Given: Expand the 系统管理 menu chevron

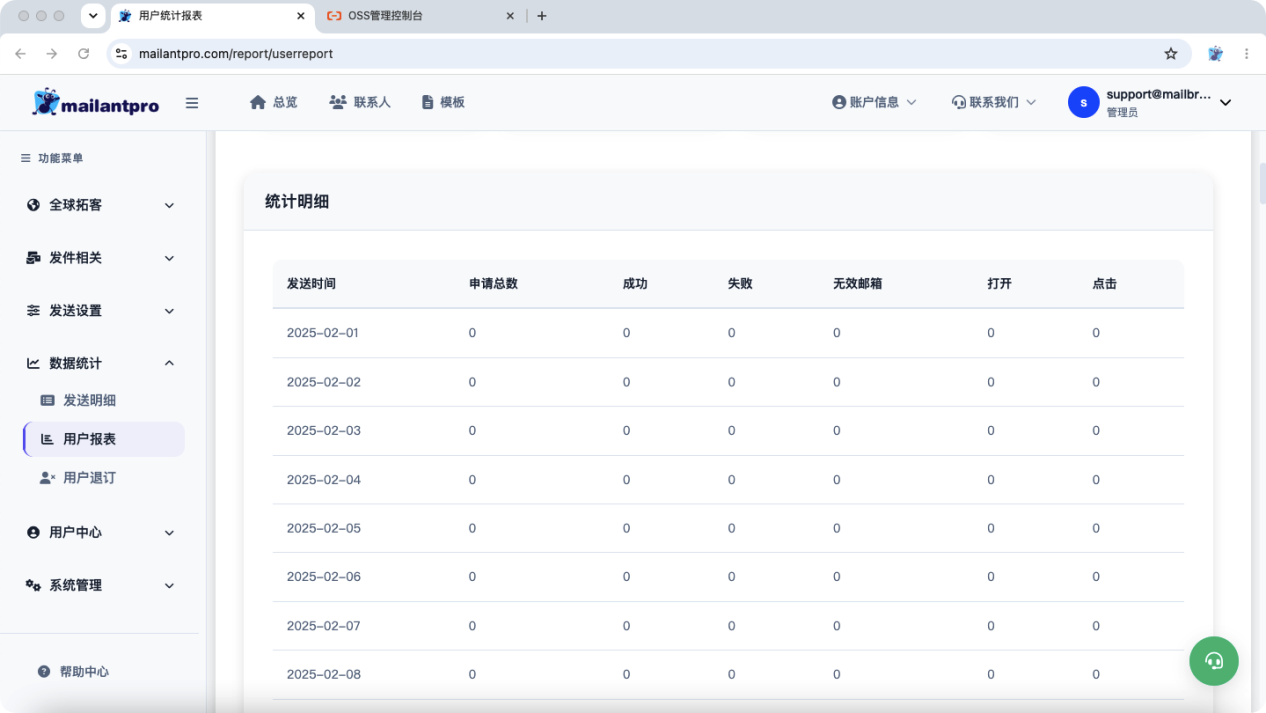Looking at the screenshot, I should (x=169, y=585).
